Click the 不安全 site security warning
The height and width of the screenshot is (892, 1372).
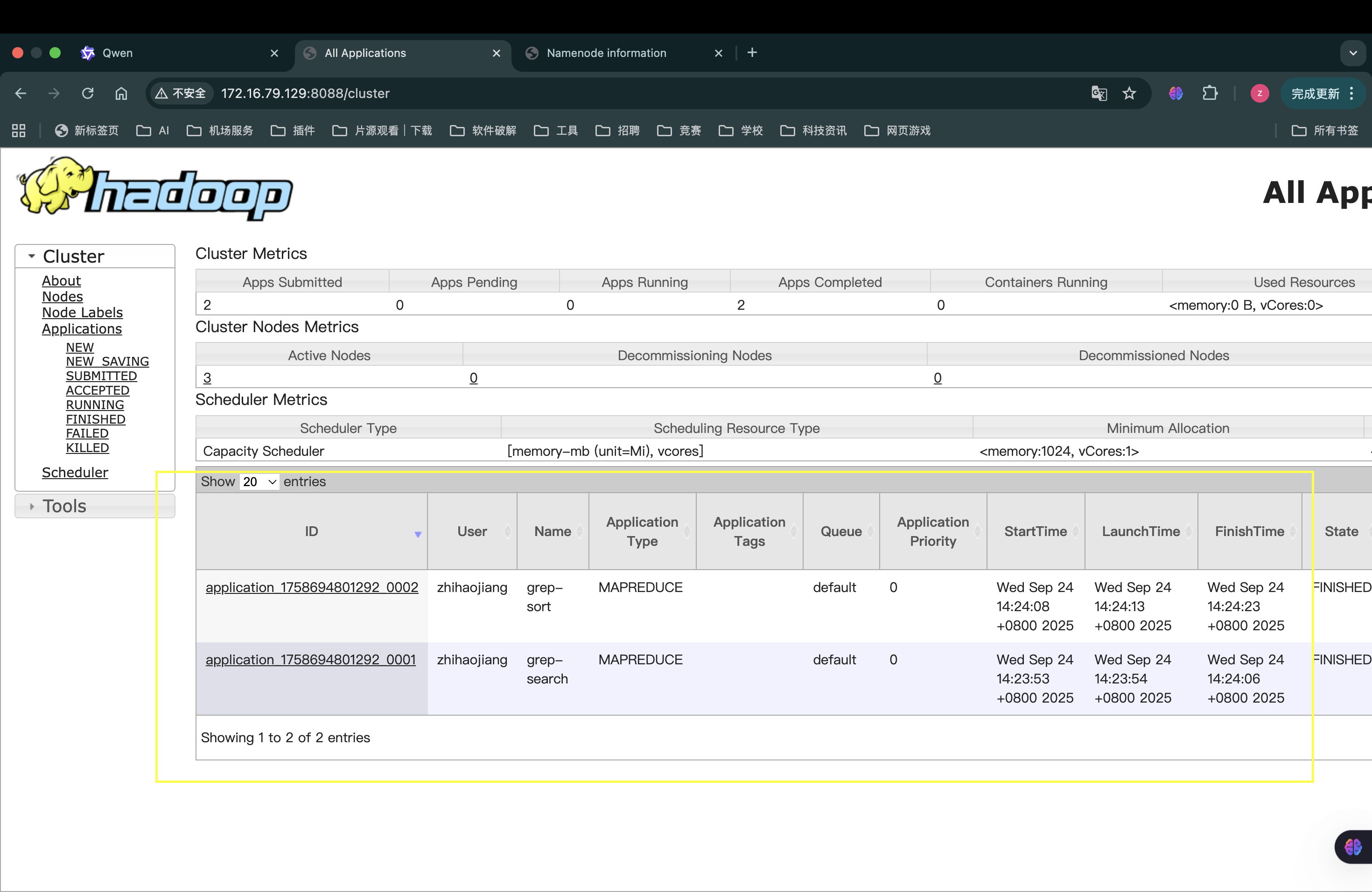point(181,93)
